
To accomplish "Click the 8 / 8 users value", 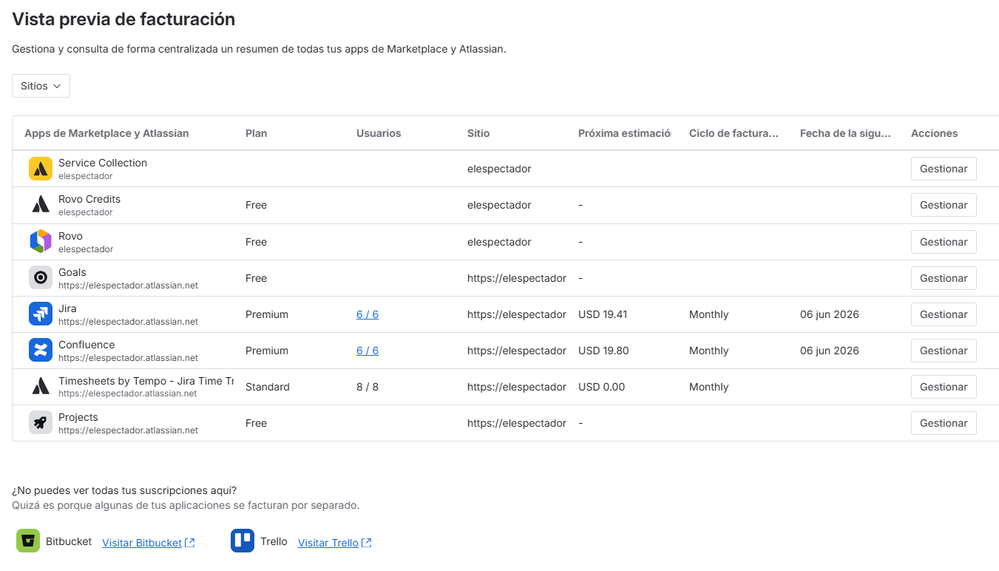I will point(368,387).
